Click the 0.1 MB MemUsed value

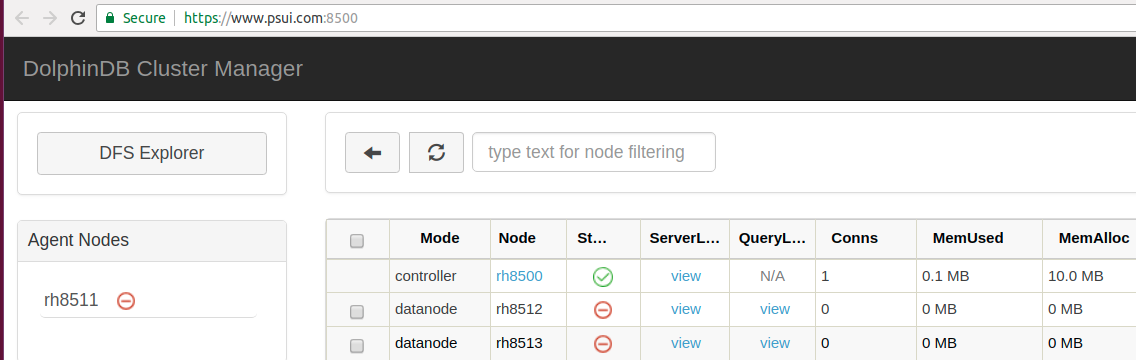(x=945, y=276)
